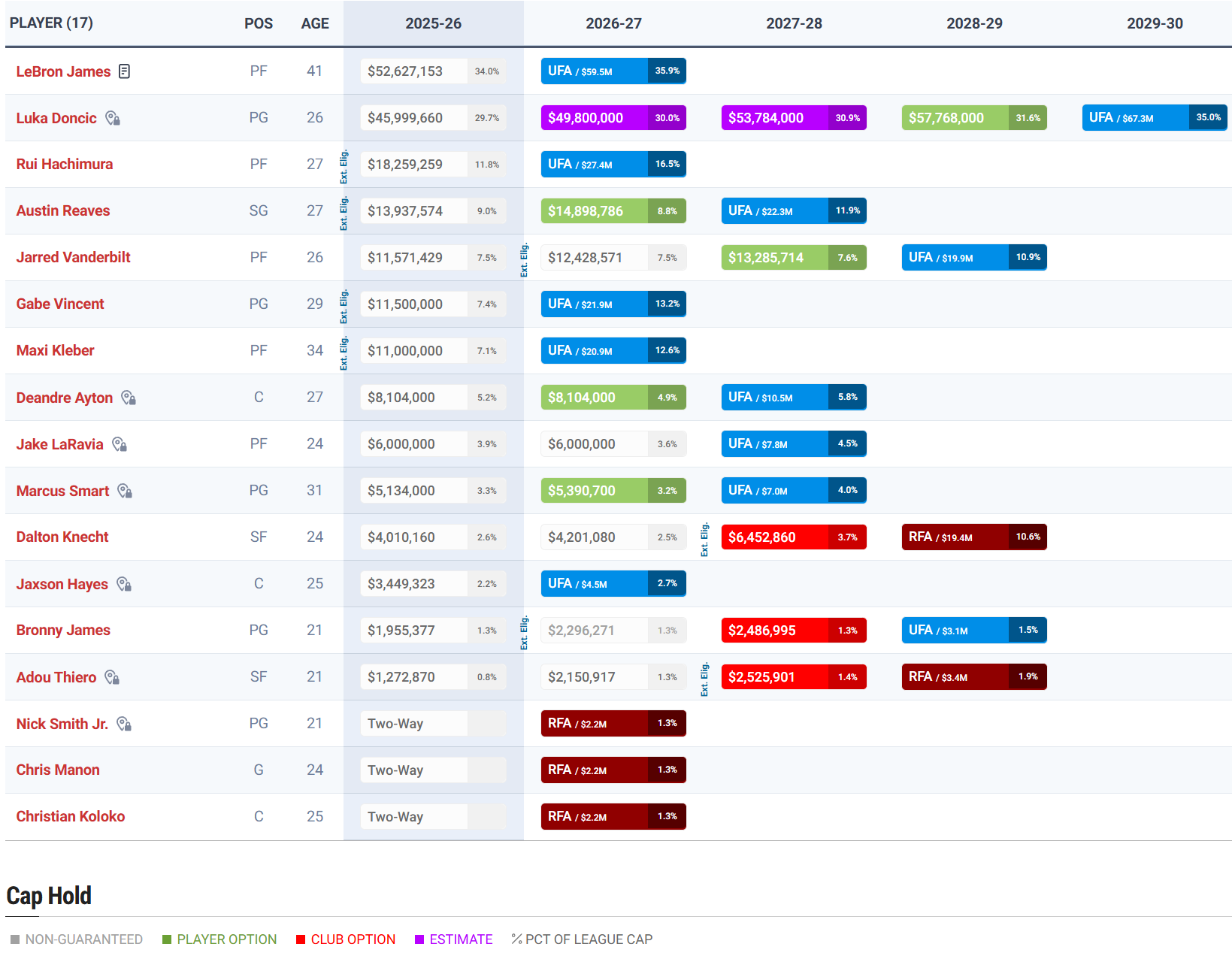Click the Cap Hold section heading

point(49,896)
